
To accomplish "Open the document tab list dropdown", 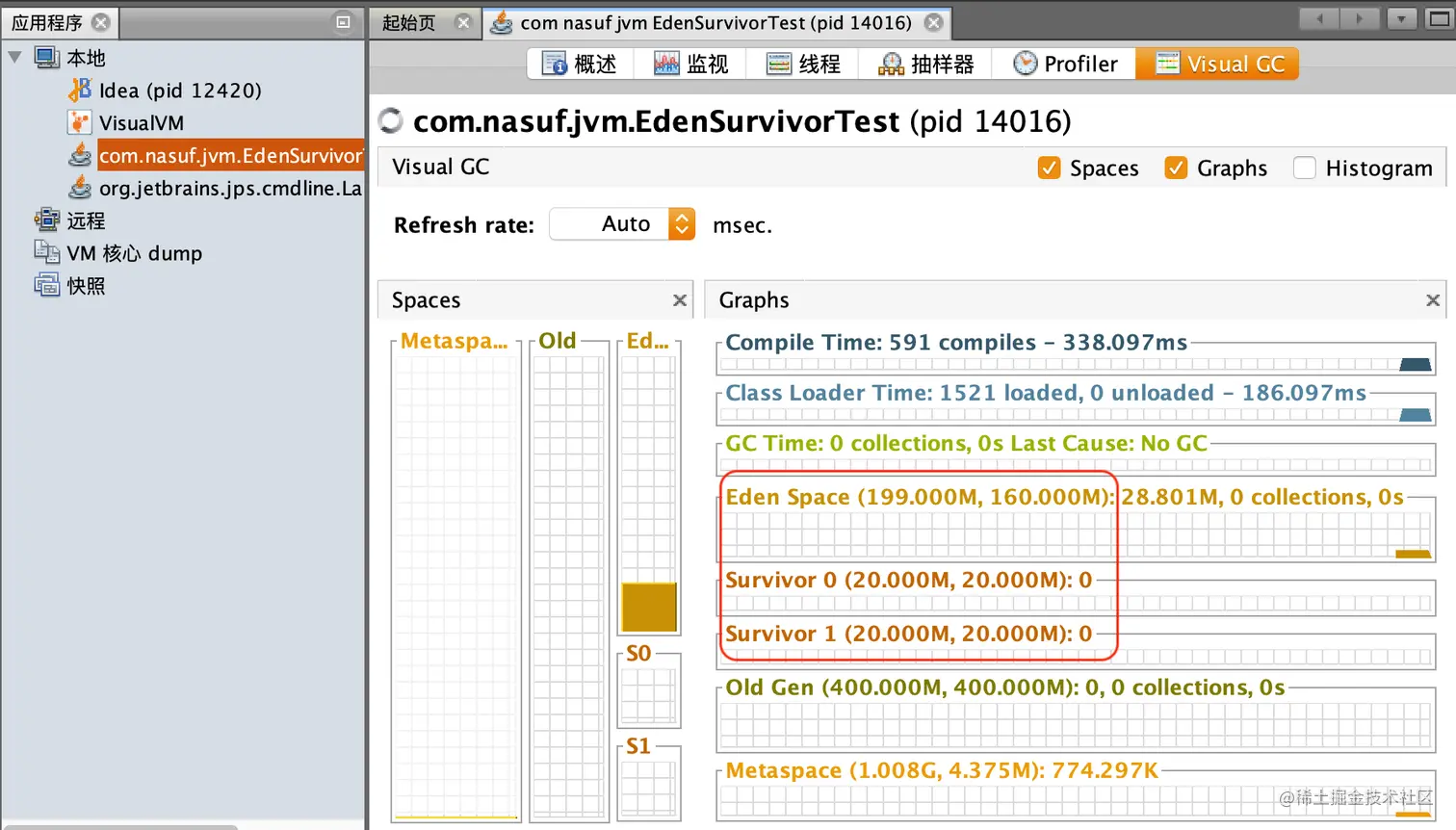I will click(x=1401, y=18).
